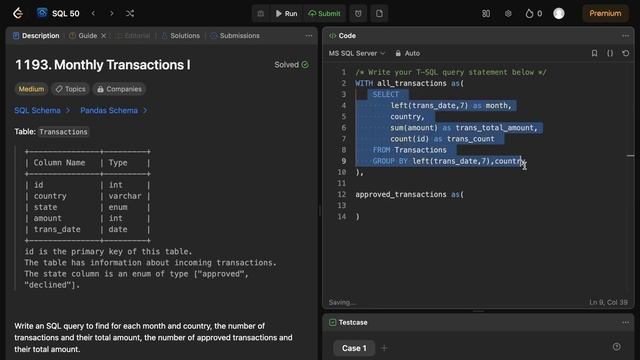Open the description panel more-options menu
This screenshot has width=640, height=360.
tap(309, 36)
